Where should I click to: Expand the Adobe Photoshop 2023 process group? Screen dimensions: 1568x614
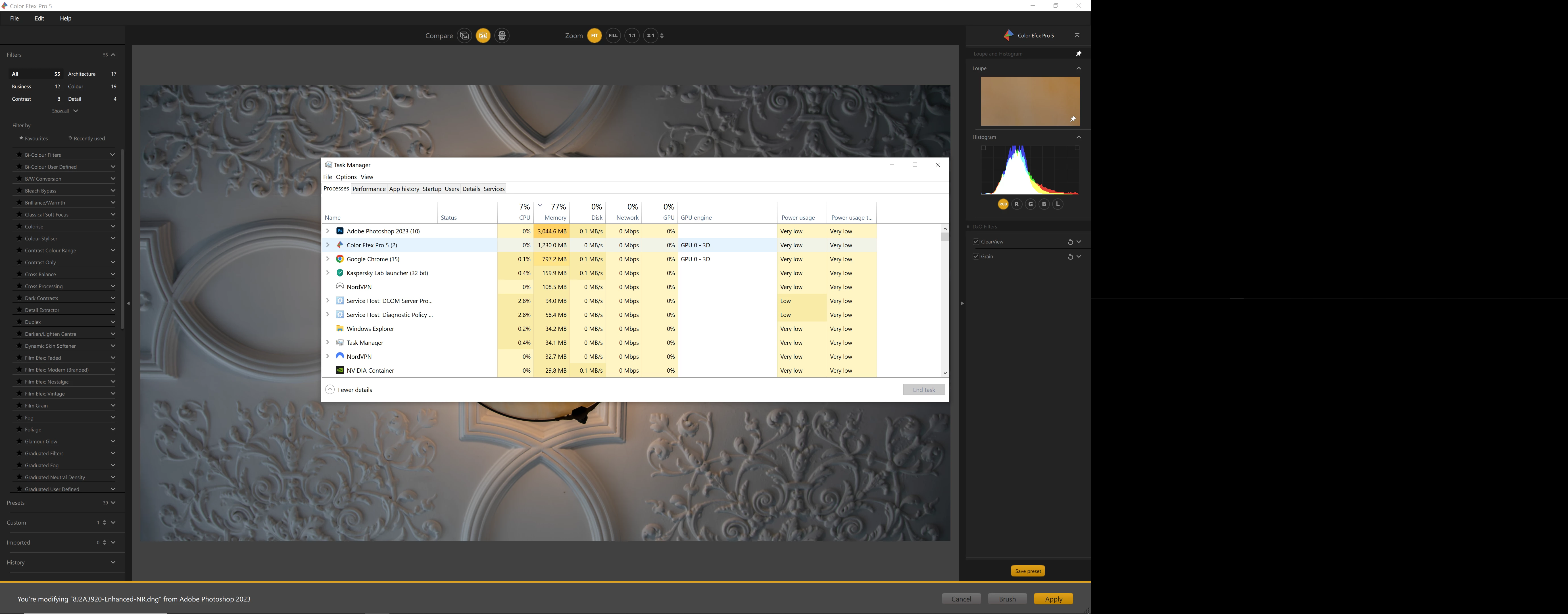[328, 231]
